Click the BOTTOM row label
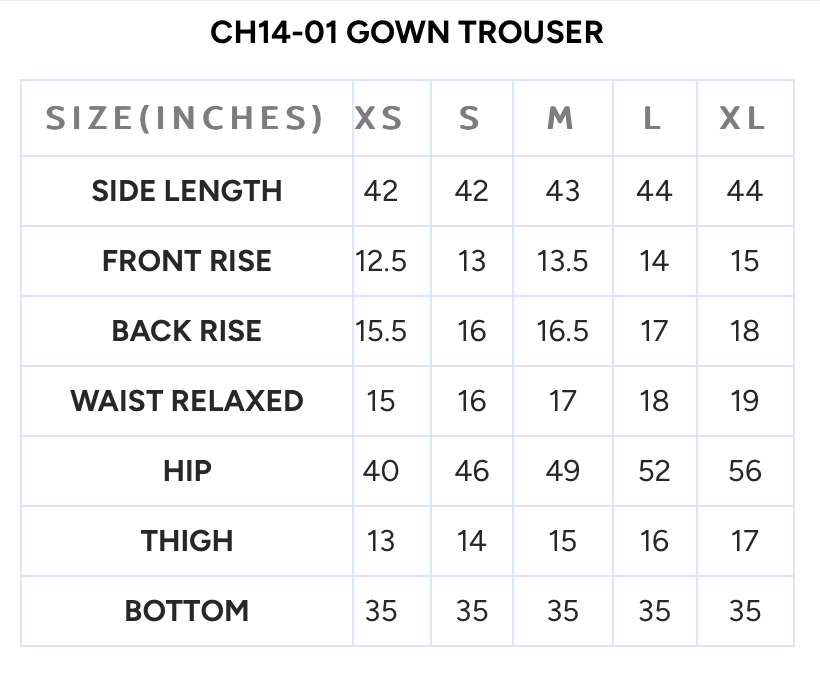The width and height of the screenshot is (820, 675). coord(187,611)
